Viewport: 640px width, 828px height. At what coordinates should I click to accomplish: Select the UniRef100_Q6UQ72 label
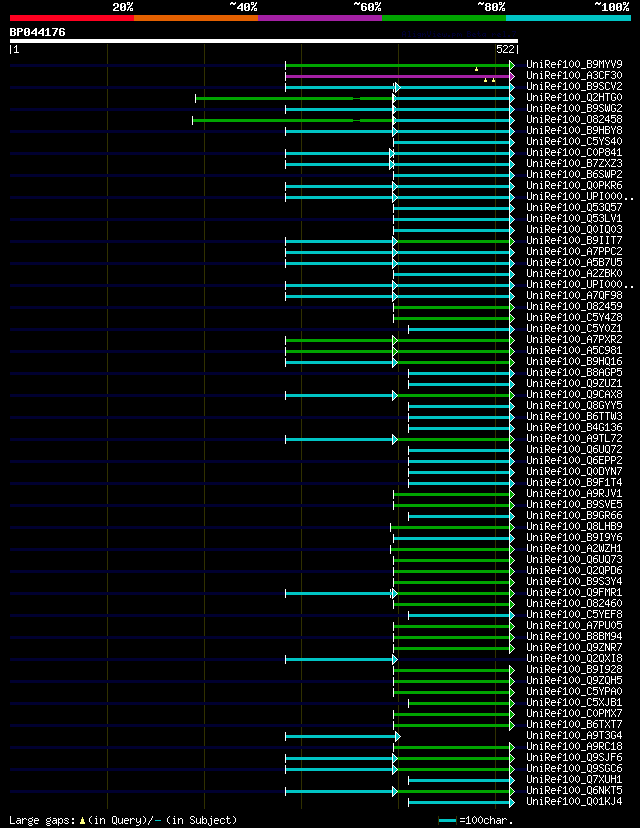tap(574, 449)
